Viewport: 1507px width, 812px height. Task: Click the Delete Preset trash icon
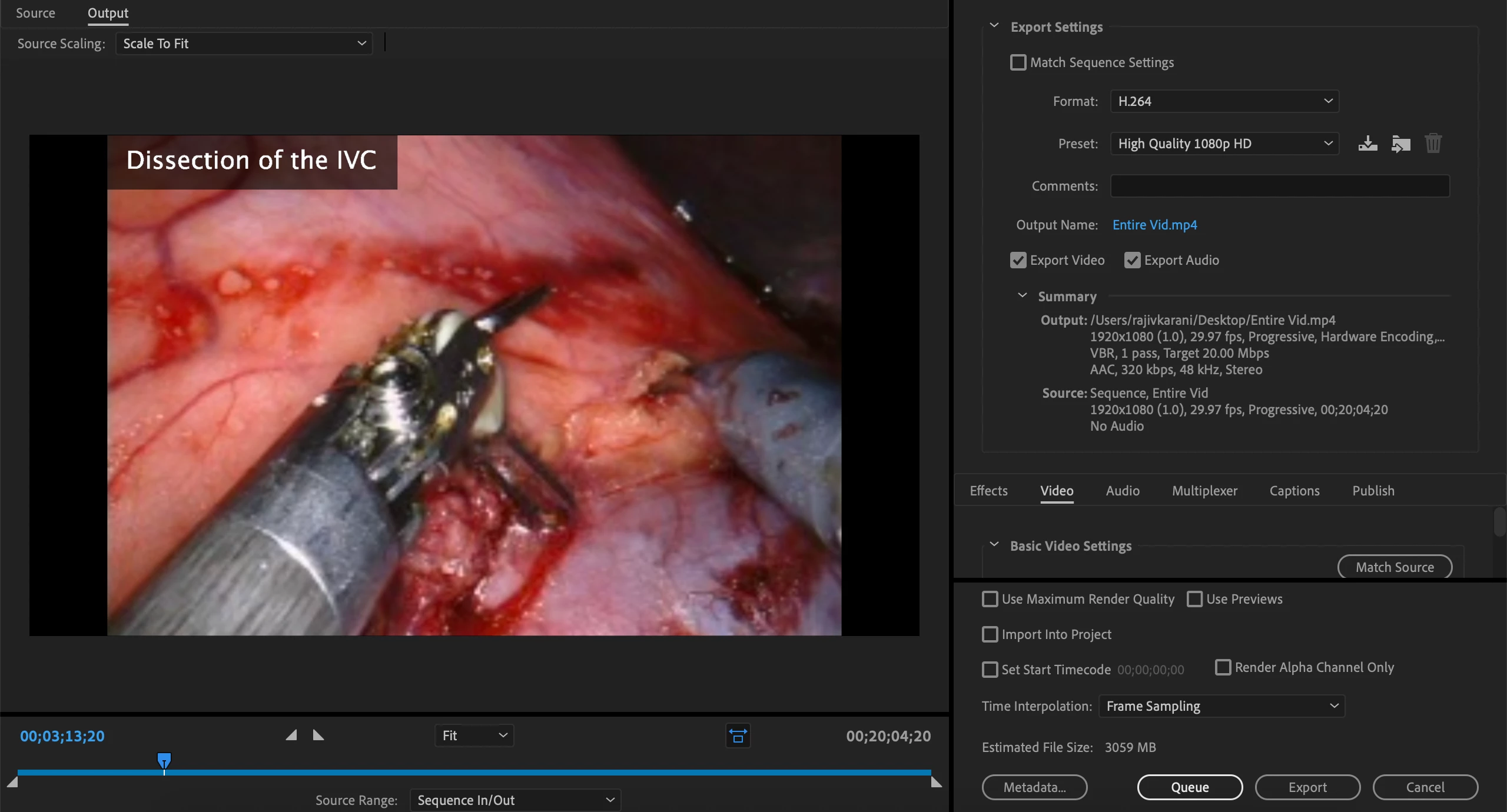coord(1433,144)
